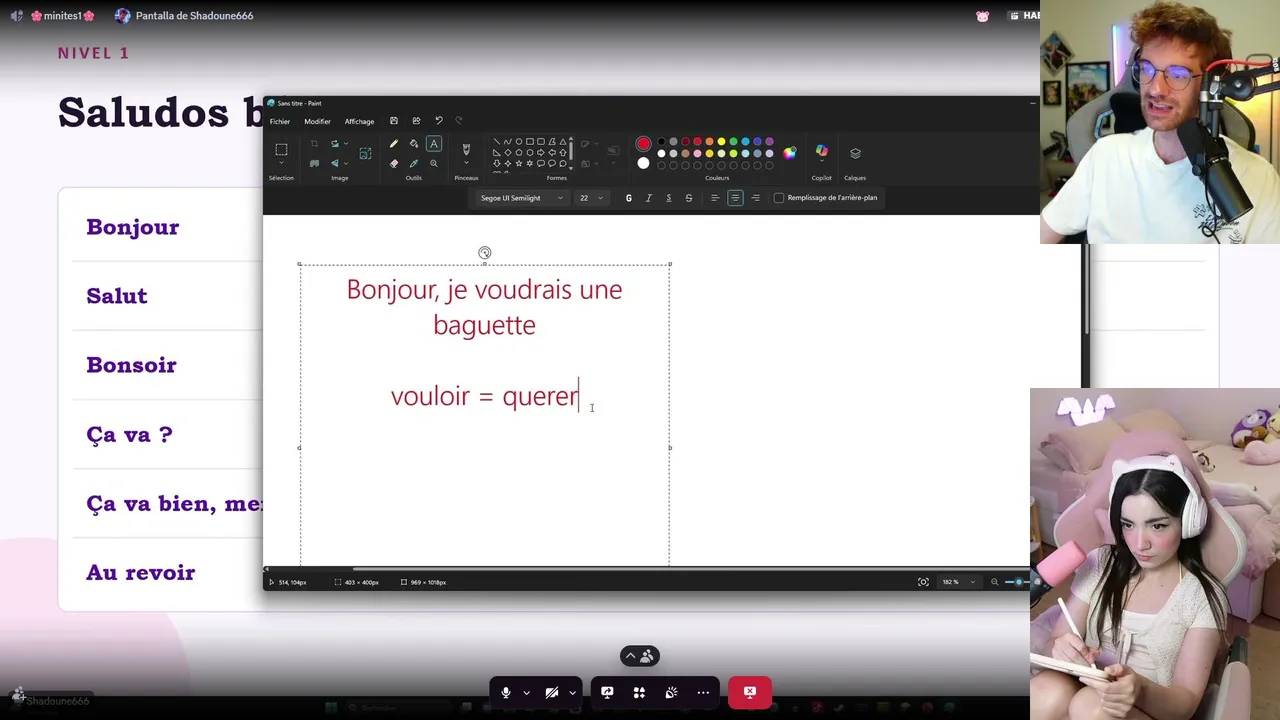
Task: Click the save icon in Paint's title bar
Action: 394,121
